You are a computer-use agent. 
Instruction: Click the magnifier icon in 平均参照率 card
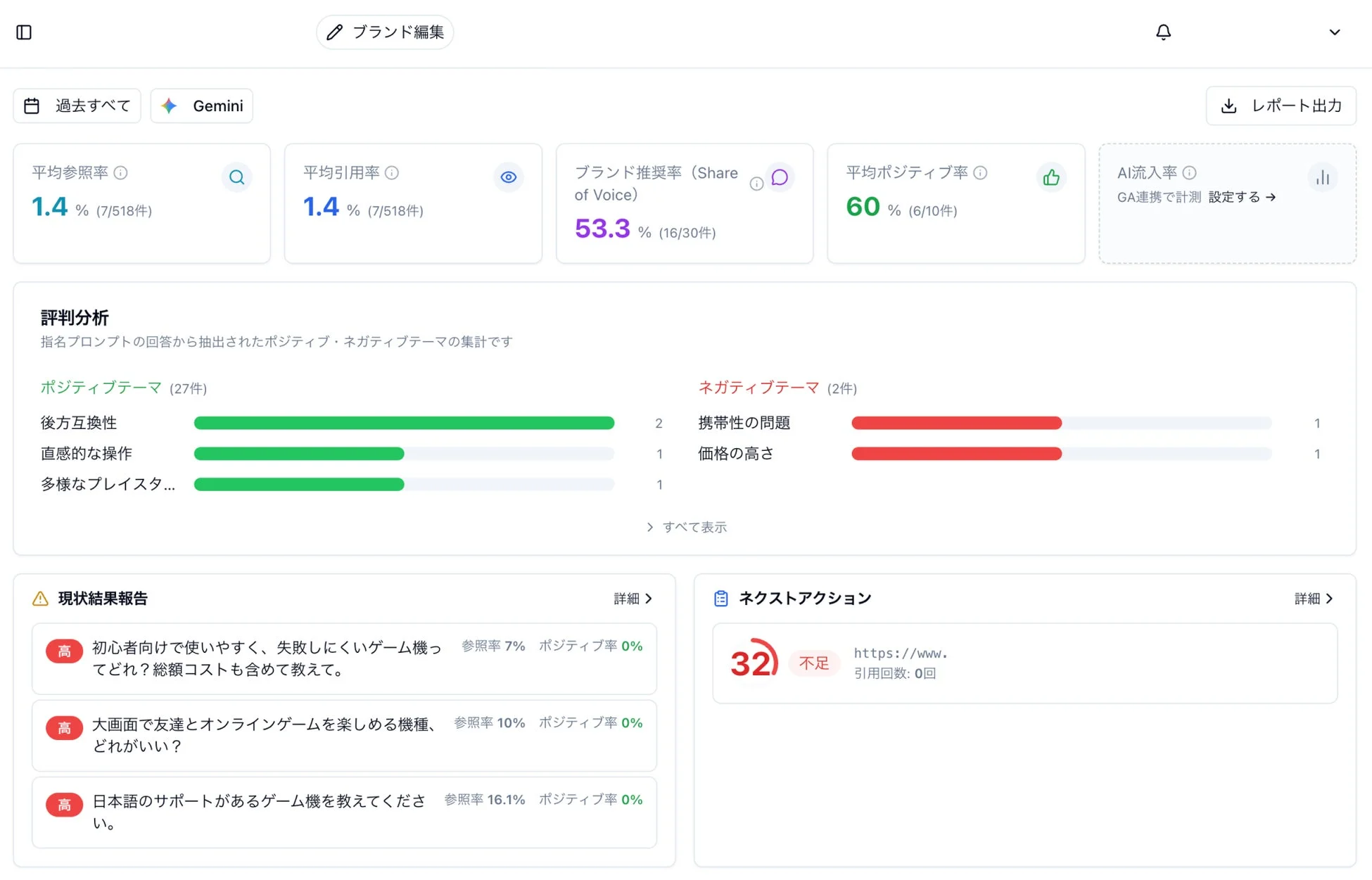coord(237,177)
